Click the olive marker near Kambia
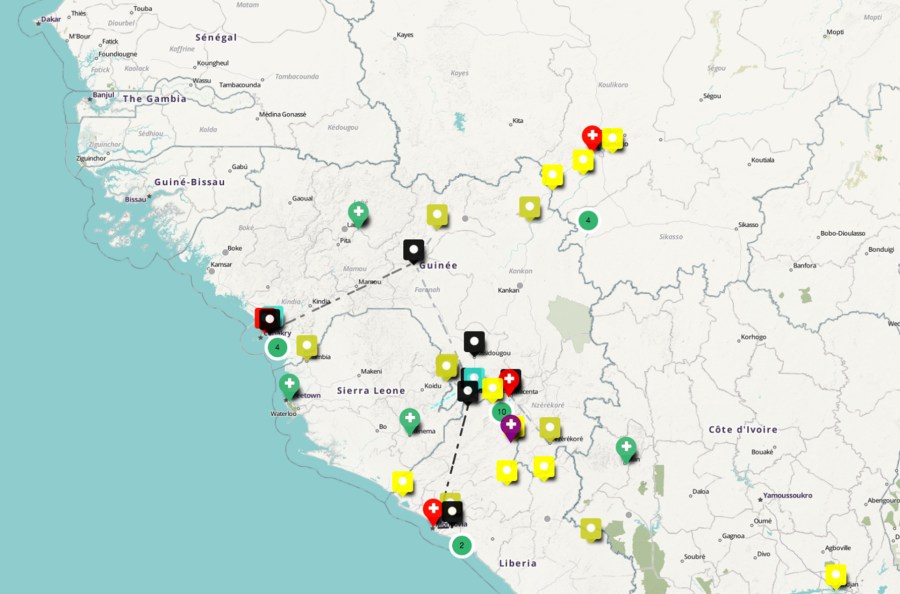This screenshot has height=594, width=900. pos(307,346)
